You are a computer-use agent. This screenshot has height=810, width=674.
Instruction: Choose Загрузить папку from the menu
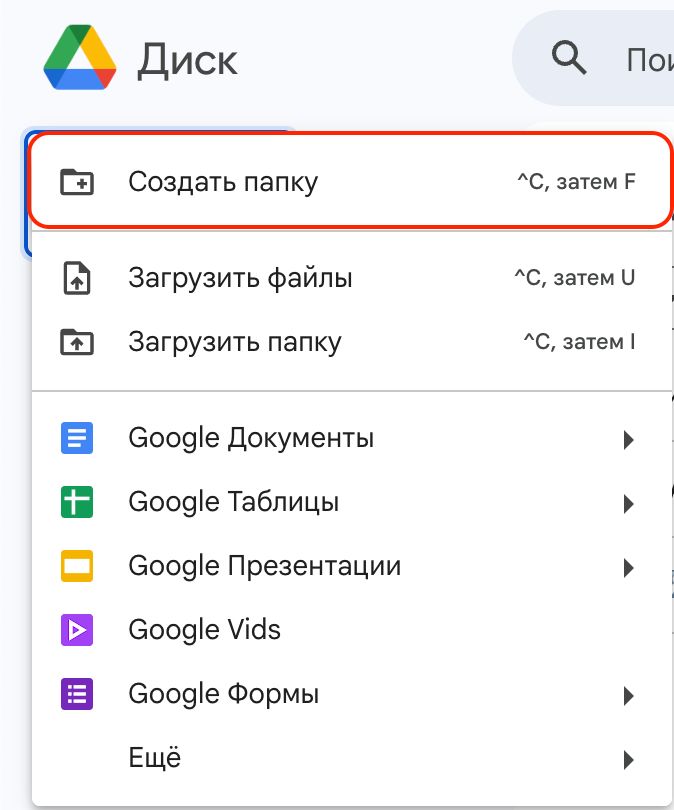235,342
